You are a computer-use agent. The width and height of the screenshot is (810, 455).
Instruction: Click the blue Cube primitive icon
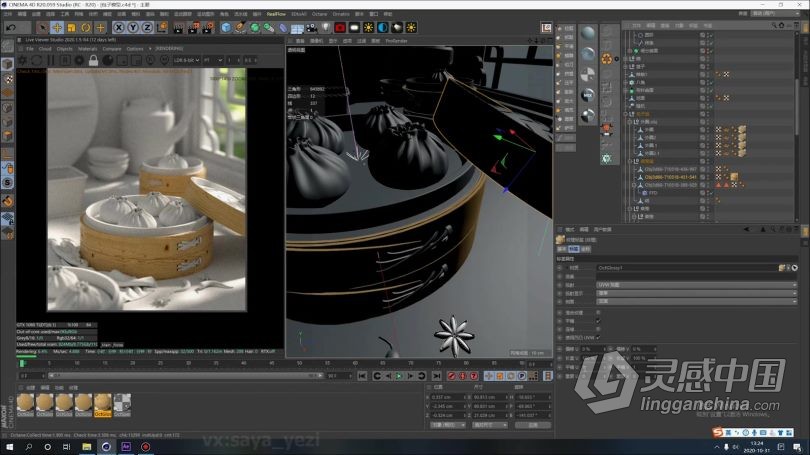coord(226,27)
